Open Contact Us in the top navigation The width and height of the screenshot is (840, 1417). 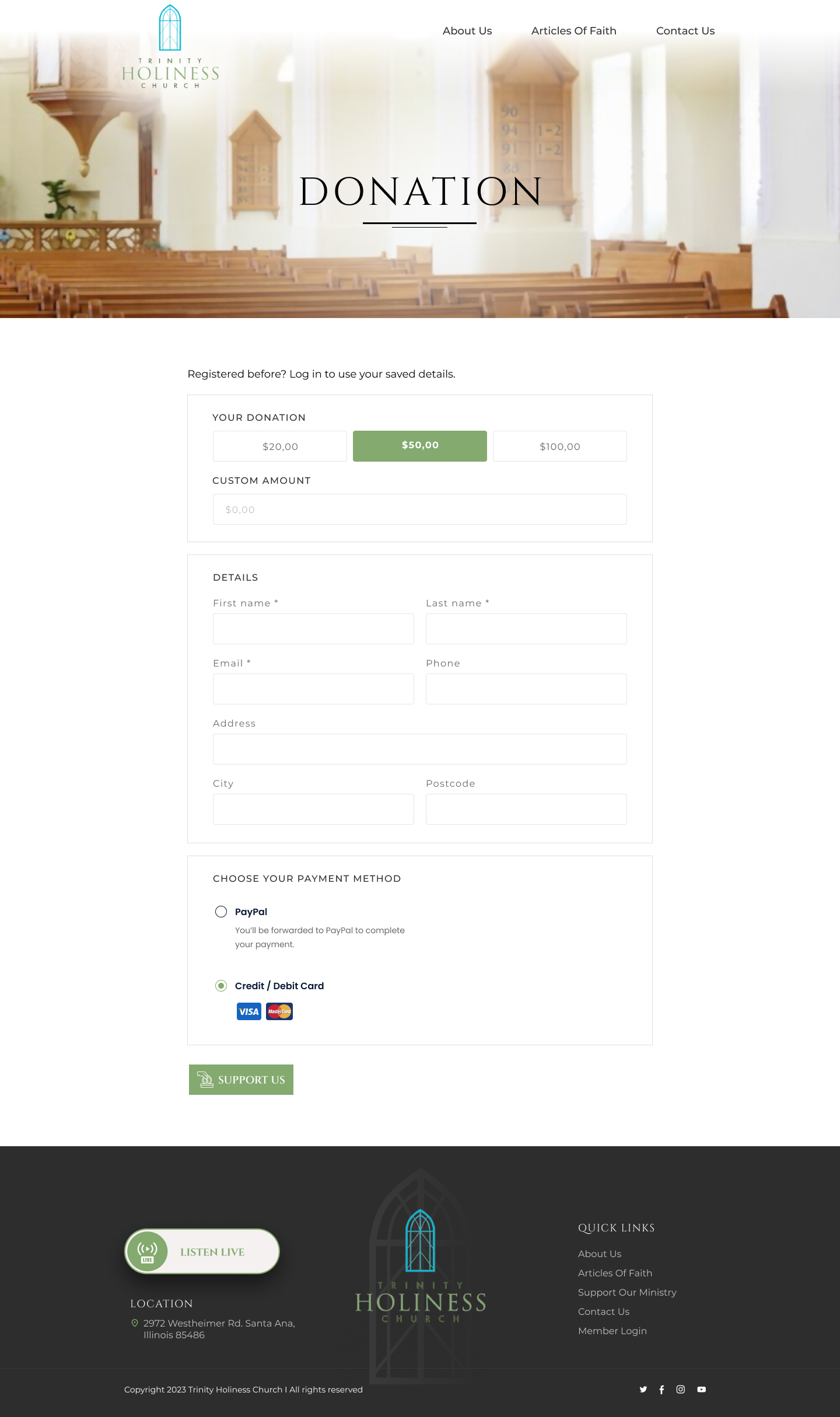[x=685, y=31]
